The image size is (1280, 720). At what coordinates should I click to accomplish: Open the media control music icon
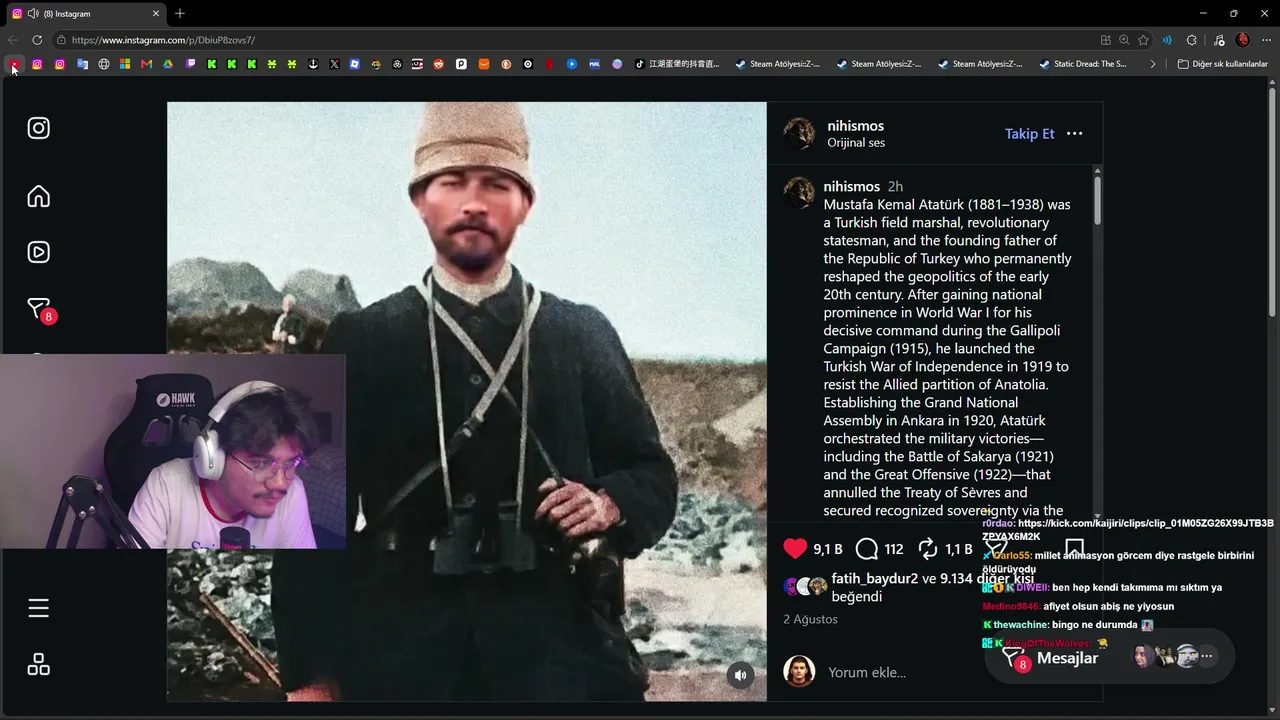[x=1218, y=40]
